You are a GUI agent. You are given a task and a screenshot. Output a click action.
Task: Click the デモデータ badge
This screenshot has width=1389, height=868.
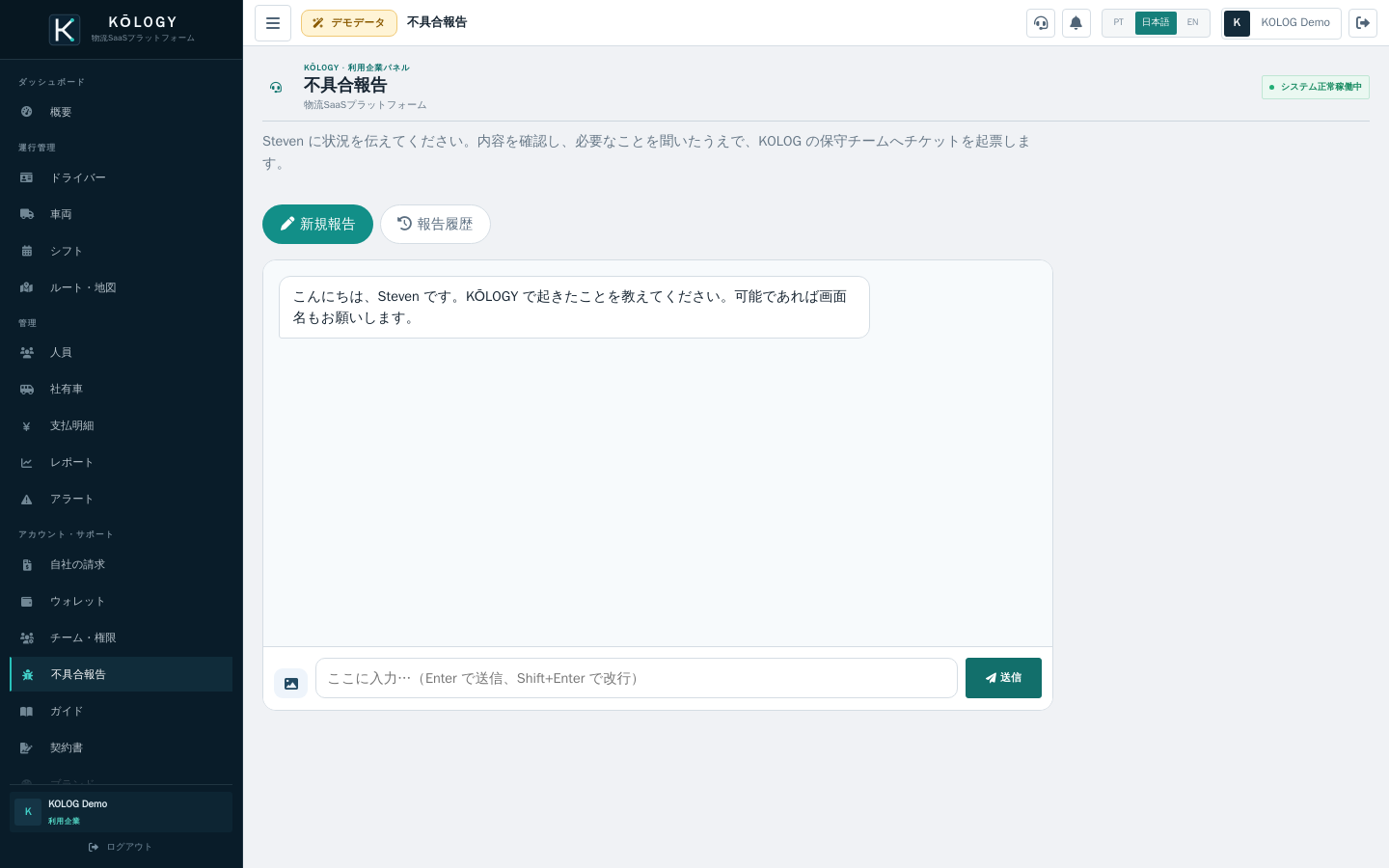point(349,23)
